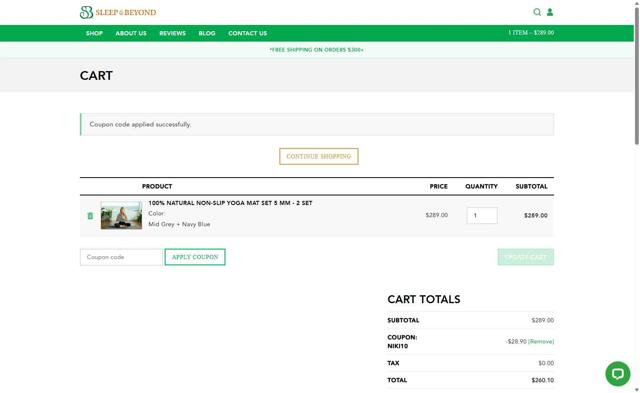Screen dimensions: 640x393
Task: Click the QUANTITY column header
Action: [481, 187]
